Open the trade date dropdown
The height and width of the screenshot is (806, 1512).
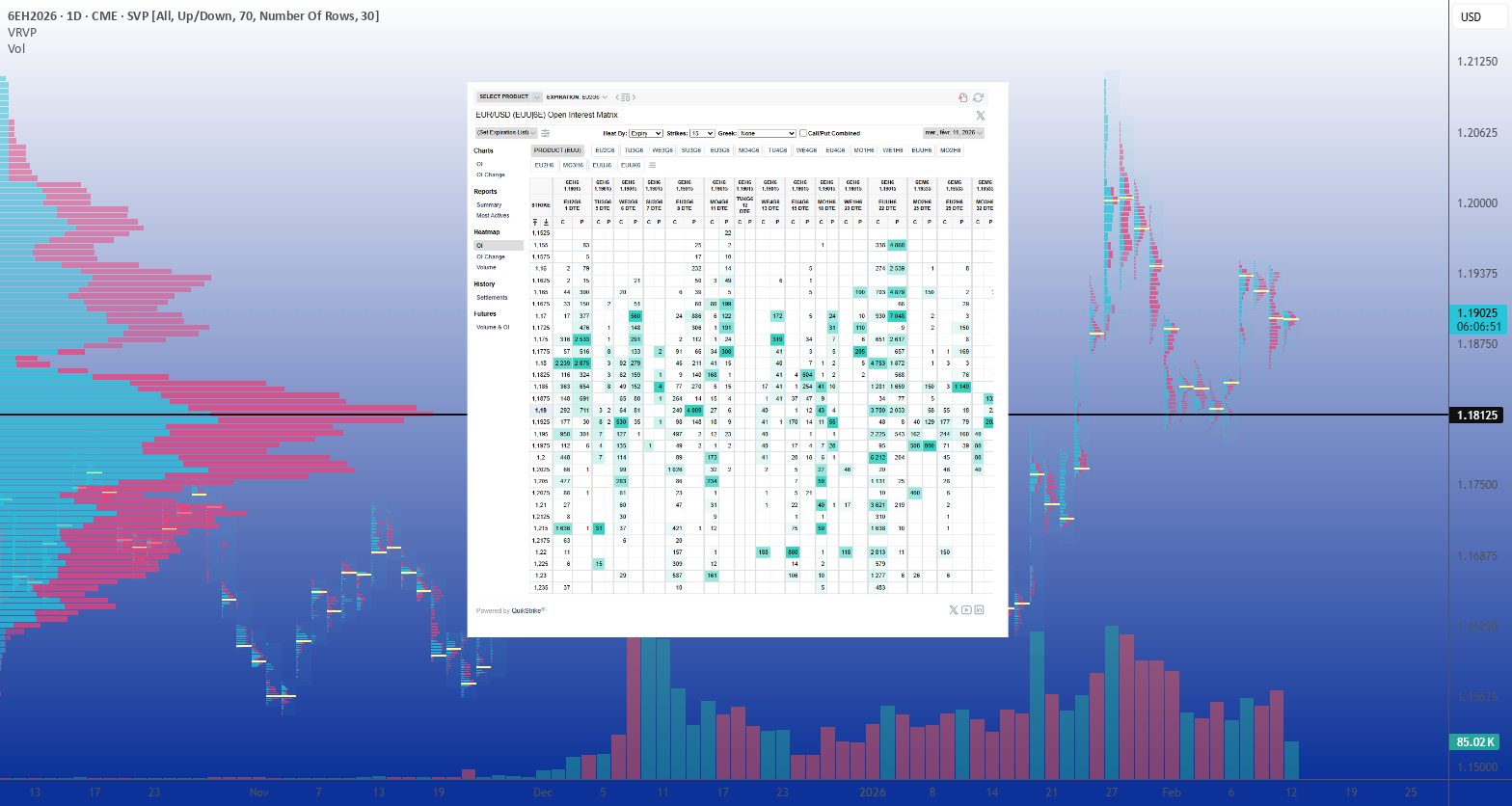point(953,132)
